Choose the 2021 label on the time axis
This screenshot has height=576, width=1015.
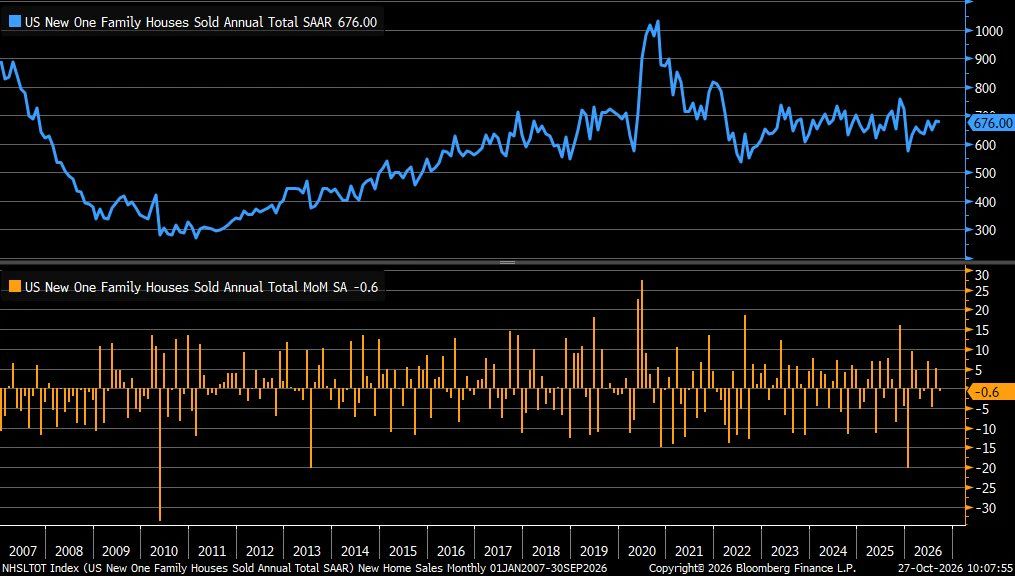(x=689, y=551)
